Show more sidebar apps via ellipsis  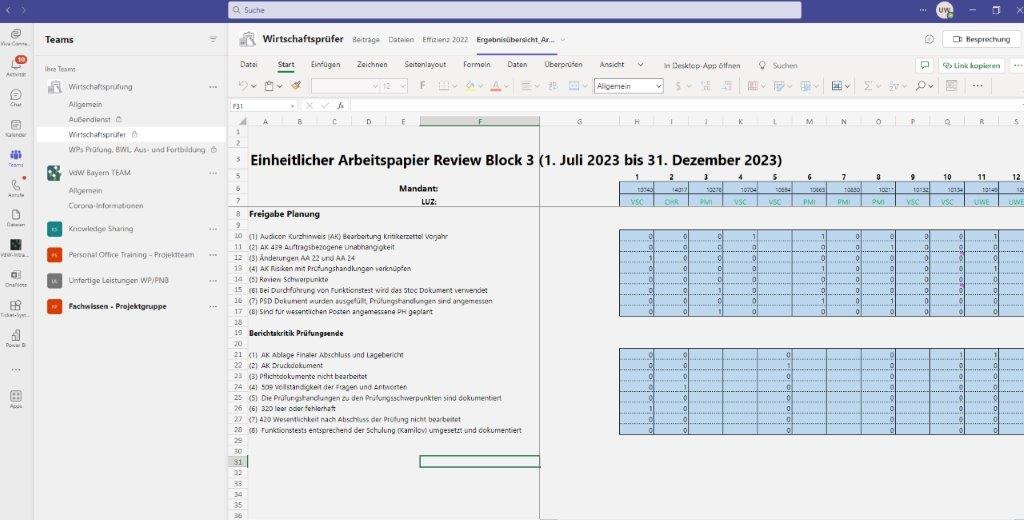[x=16, y=370]
